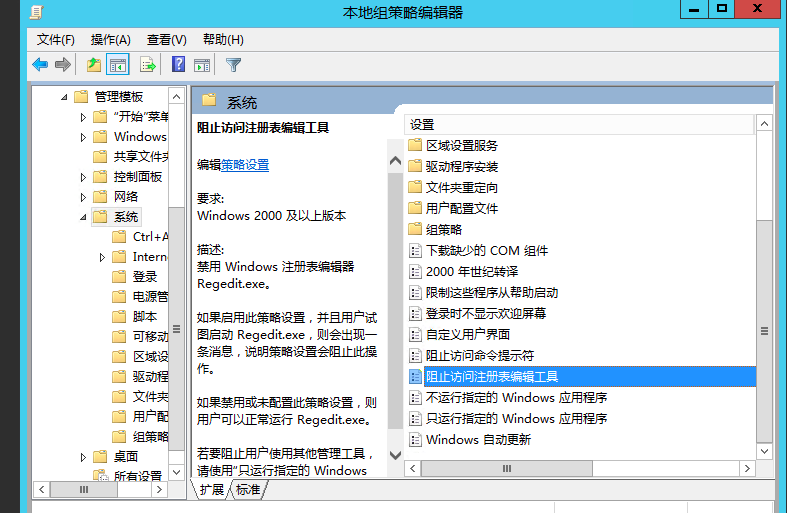Click the policy icon beside 限制这些程序从帮助启动
The width and height of the screenshot is (787, 513).
tap(415, 292)
